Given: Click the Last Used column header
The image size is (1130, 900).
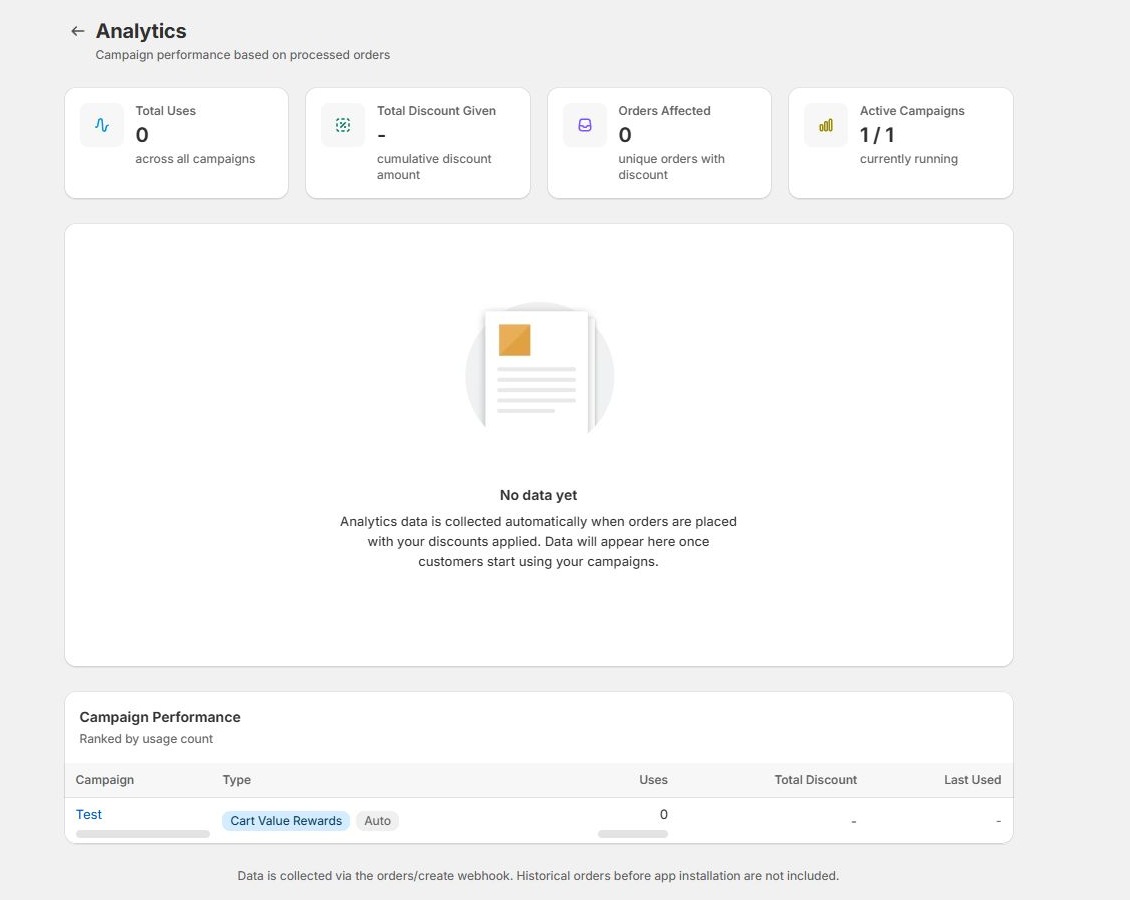Looking at the screenshot, I should tap(972, 780).
